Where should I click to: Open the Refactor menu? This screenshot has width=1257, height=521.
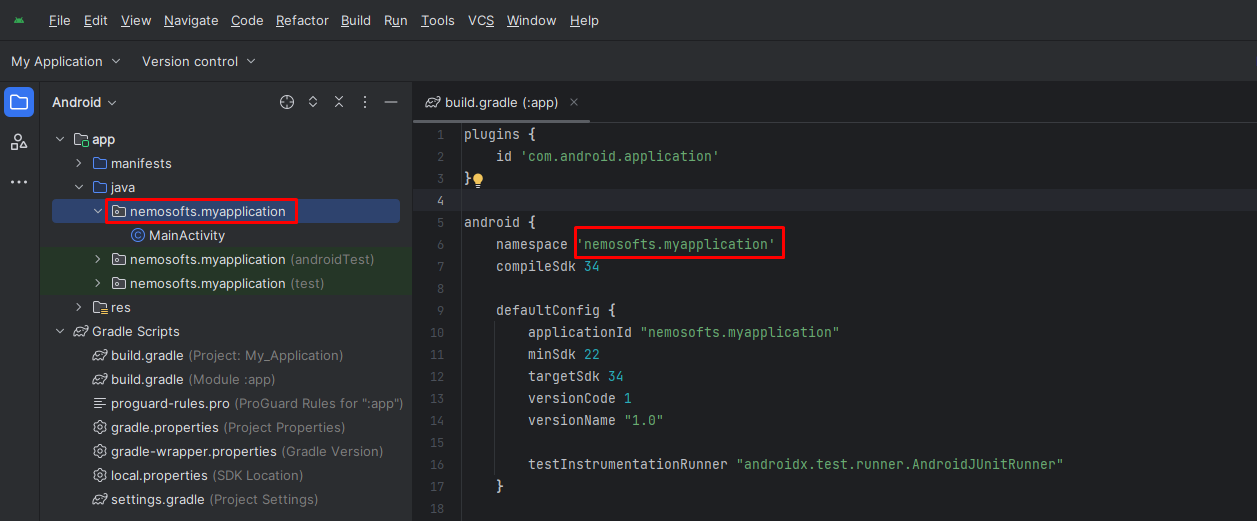302,20
